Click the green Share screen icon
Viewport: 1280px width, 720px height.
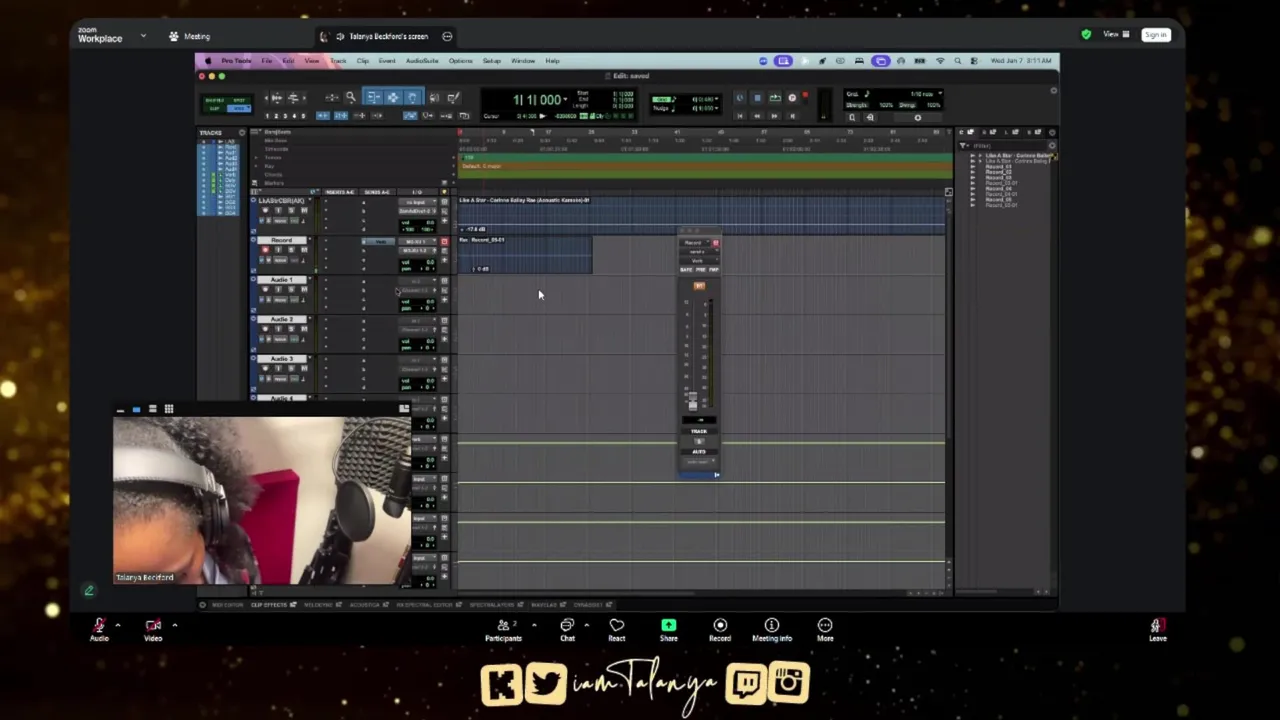click(669, 625)
